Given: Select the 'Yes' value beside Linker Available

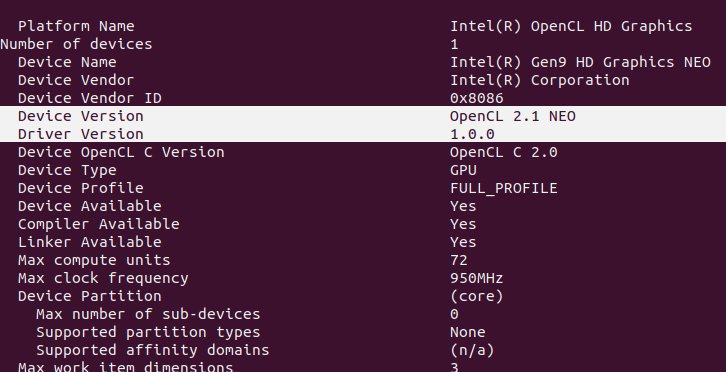Looking at the screenshot, I should click(x=463, y=242).
